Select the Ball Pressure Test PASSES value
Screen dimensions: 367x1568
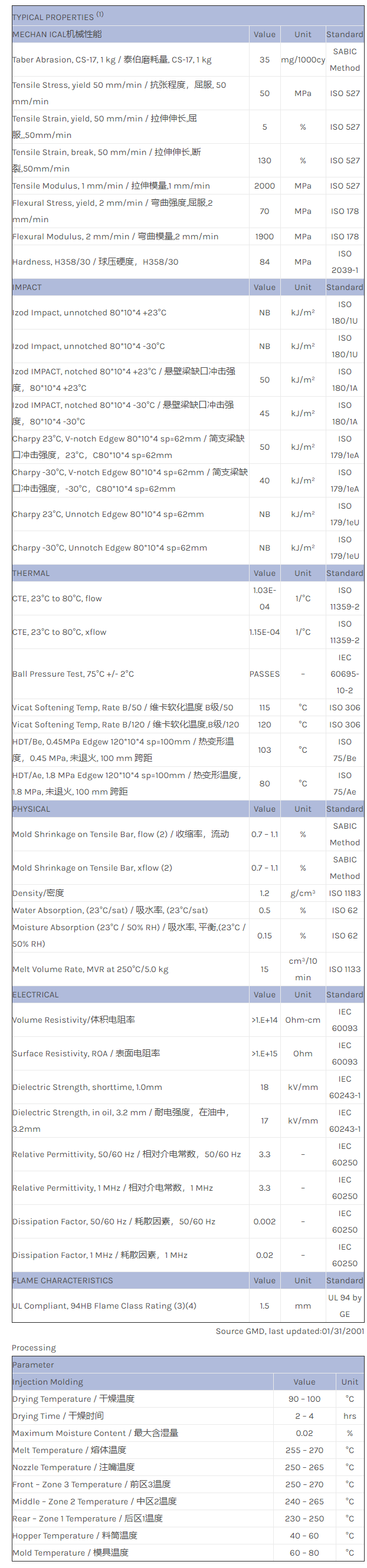click(x=264, y=674)
